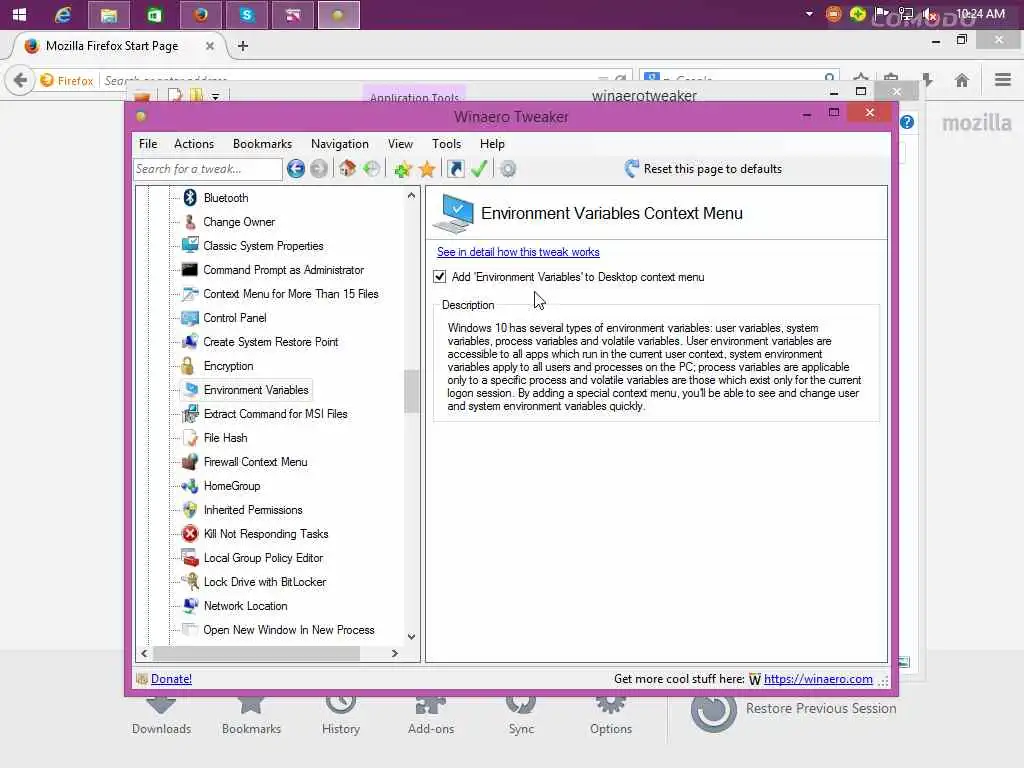Click the Command Prompt as Administrator icon
The image size is (1024, 768).
[190, 270]
